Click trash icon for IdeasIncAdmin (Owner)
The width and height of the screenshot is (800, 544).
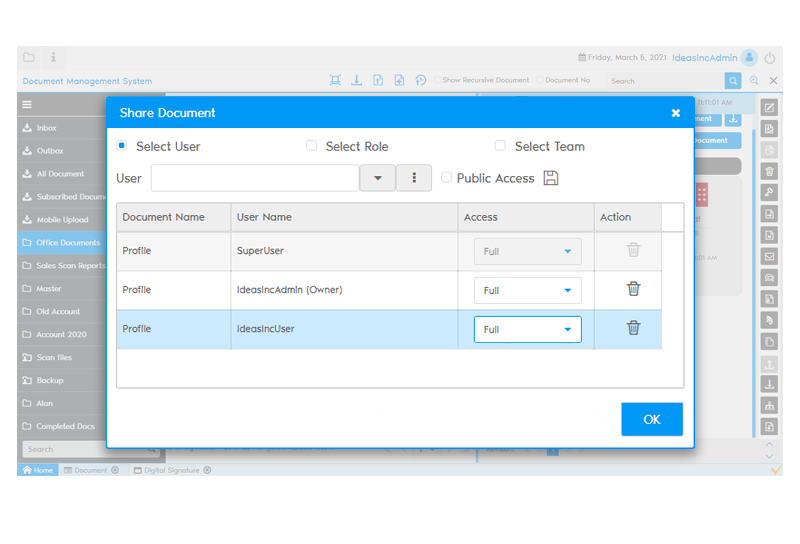(x=633, y=289)
